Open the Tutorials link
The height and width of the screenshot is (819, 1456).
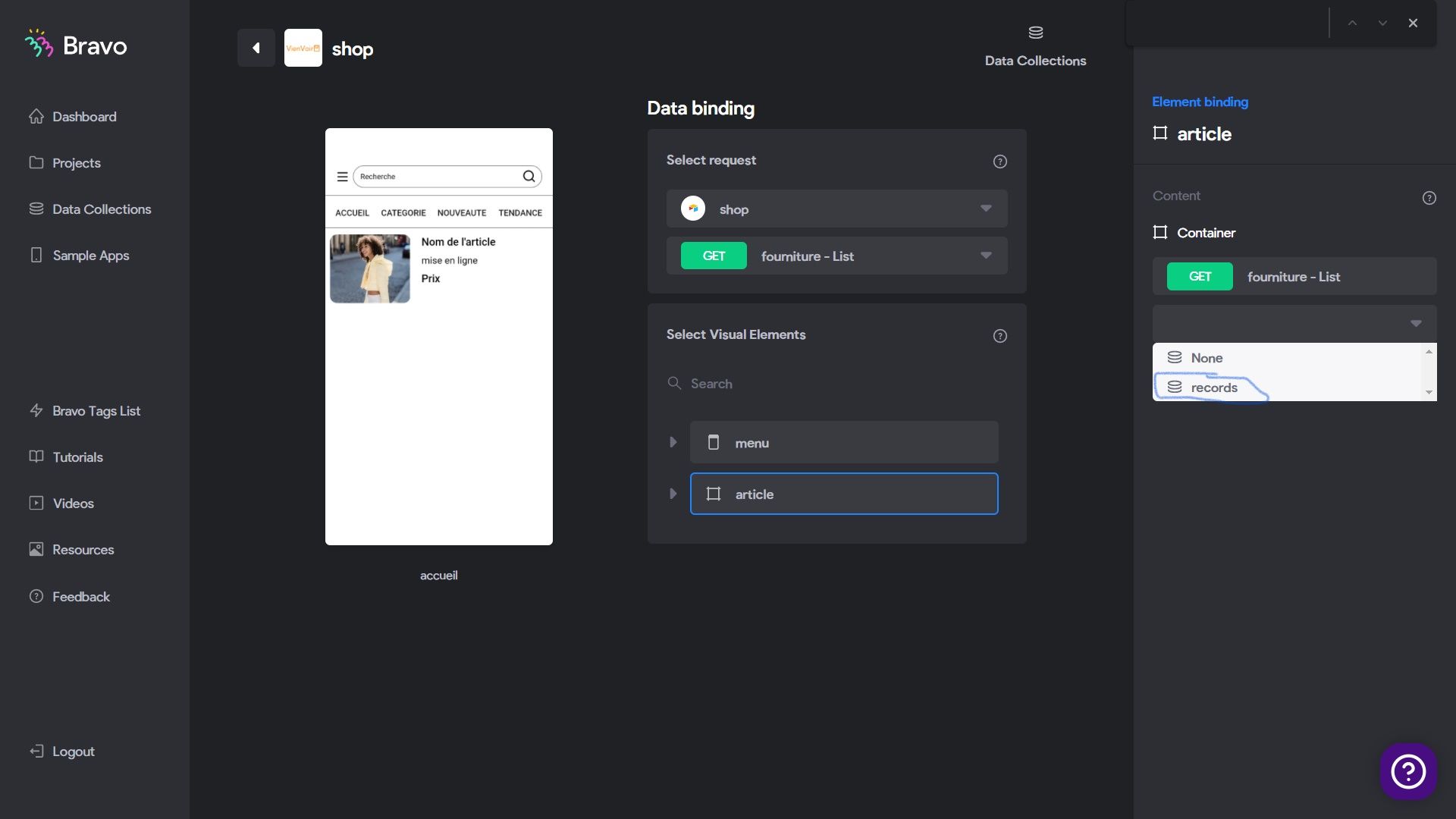click(66, 457)
